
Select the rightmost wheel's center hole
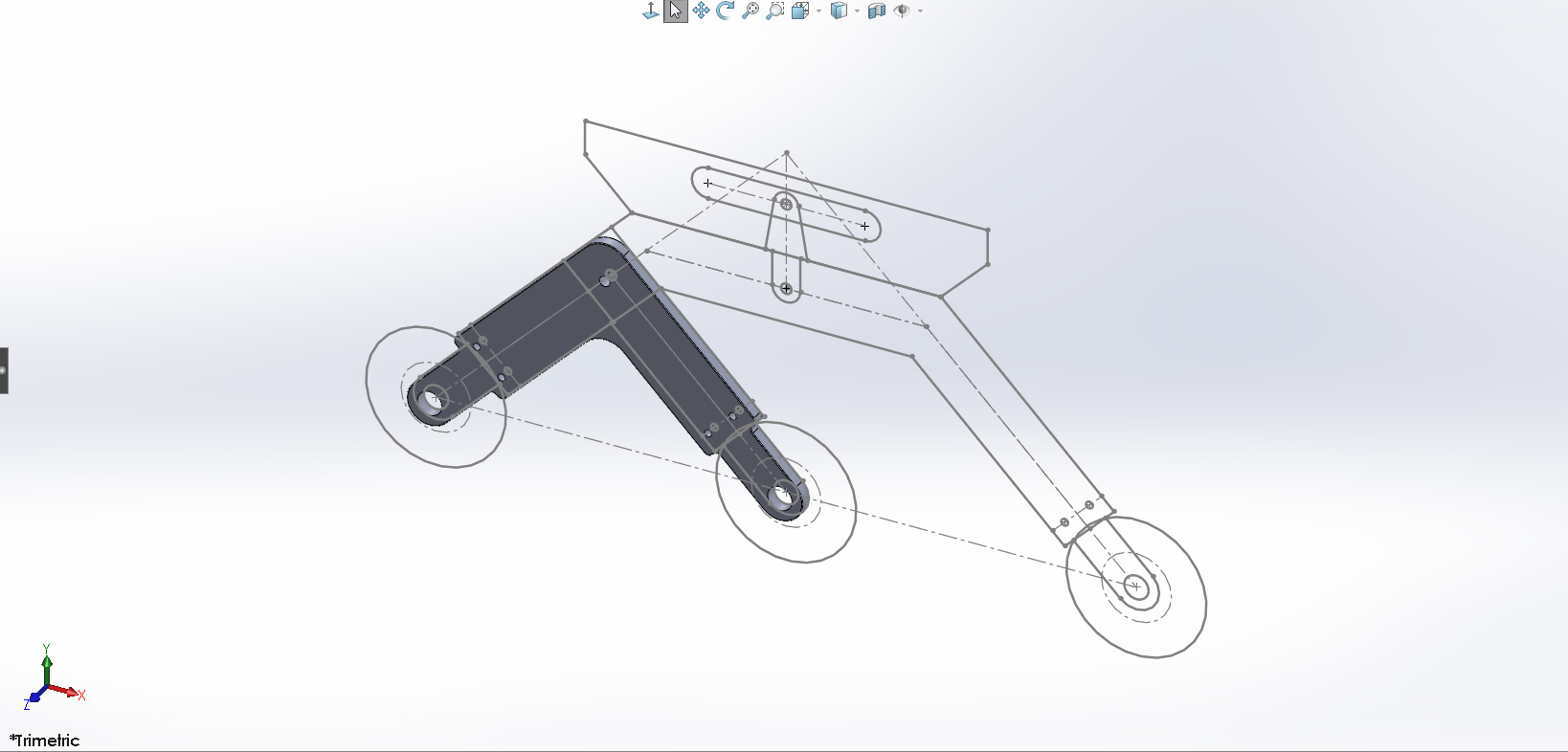tap(1135, 586)
